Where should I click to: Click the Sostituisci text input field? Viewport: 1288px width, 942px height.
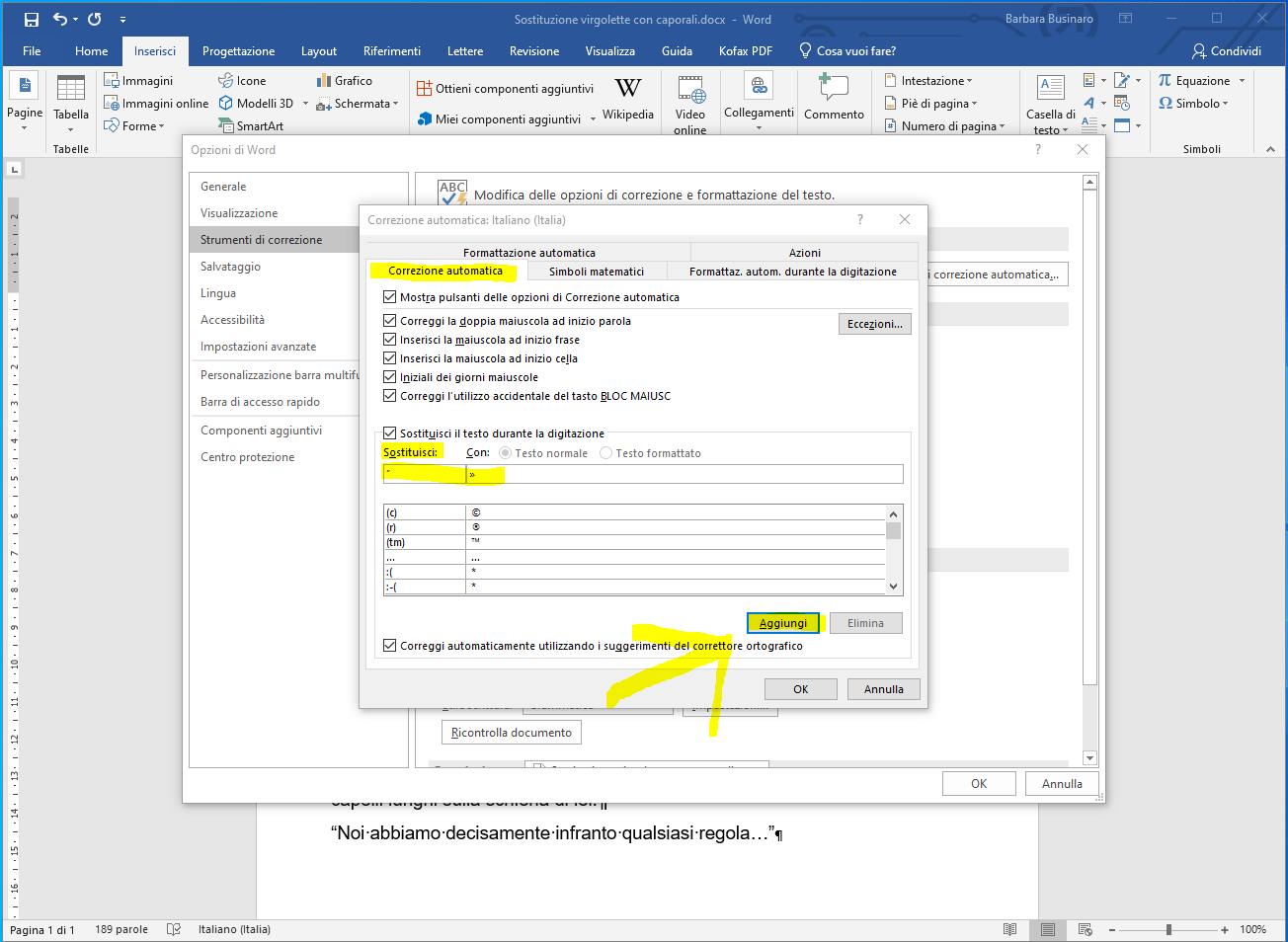tap(425, 475)
